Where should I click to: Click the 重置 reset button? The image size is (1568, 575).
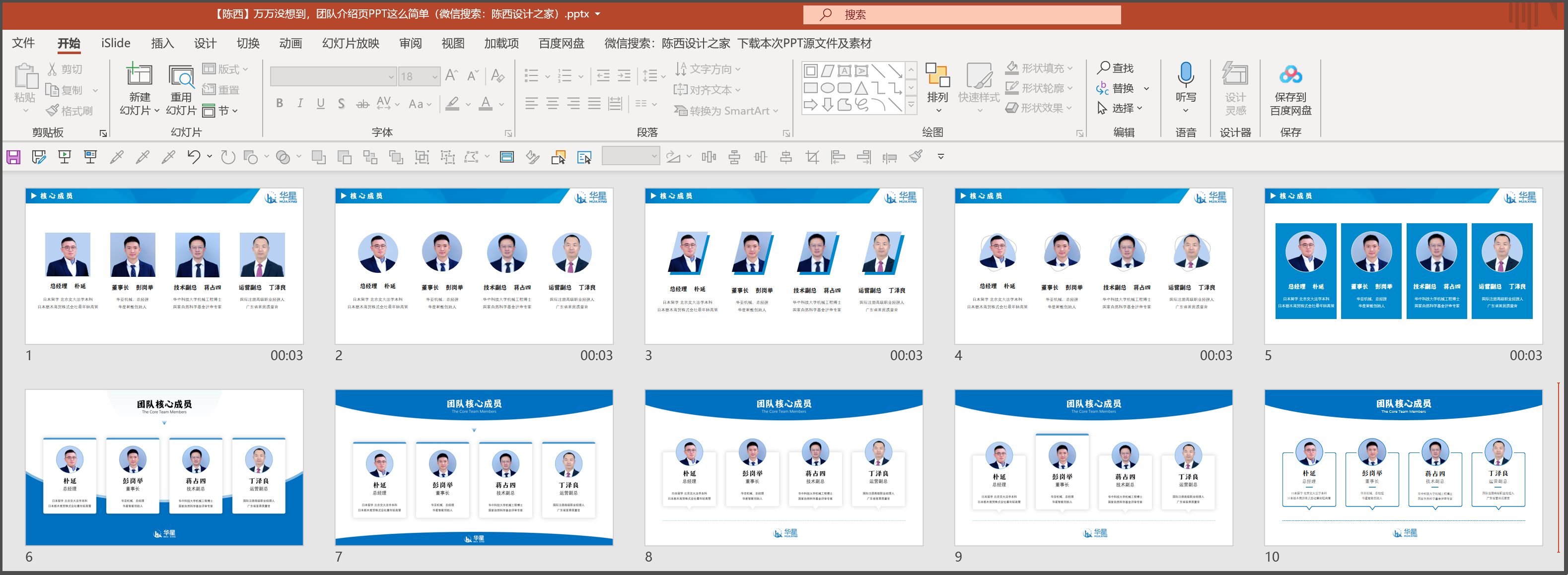[x=221, y=89]
